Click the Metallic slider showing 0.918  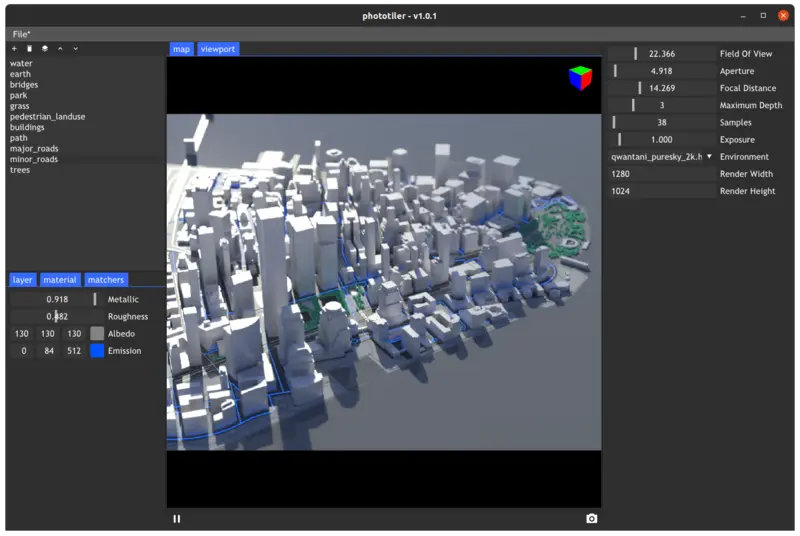tap(57, 299)
